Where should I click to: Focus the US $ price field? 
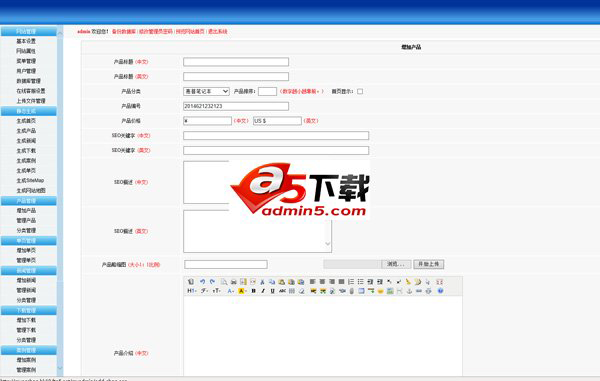[x=277, y=121]
